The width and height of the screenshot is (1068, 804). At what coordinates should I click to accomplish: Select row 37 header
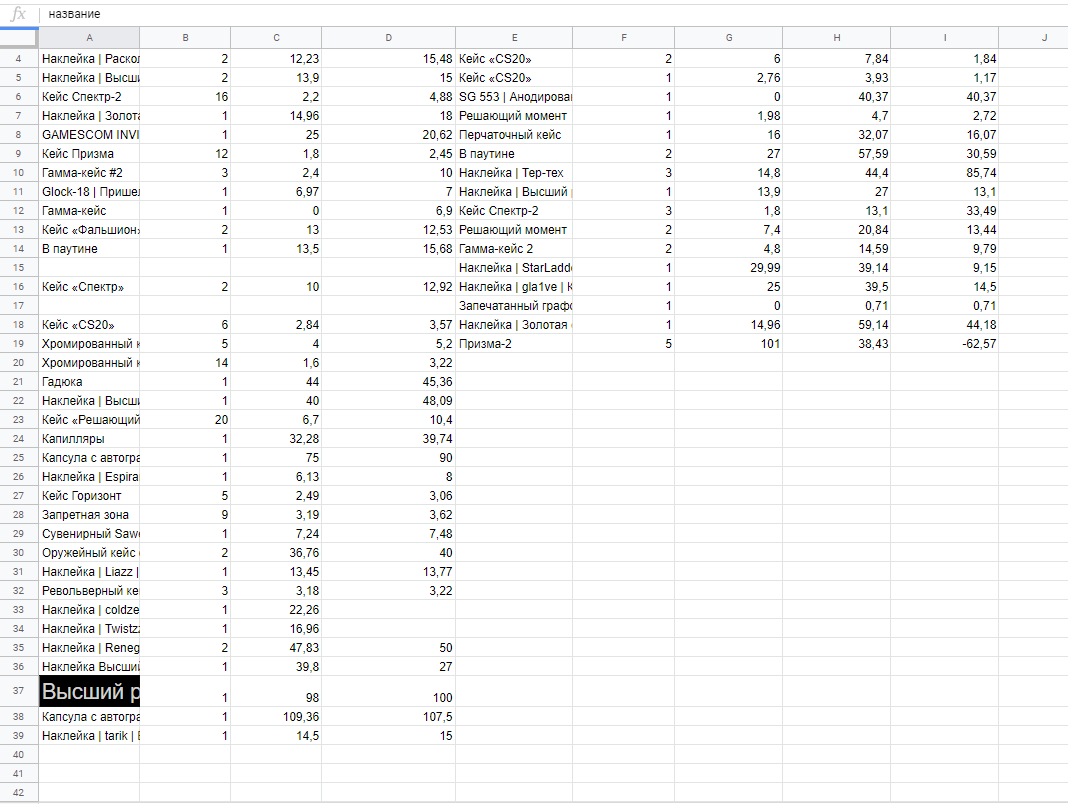(18, 691)
